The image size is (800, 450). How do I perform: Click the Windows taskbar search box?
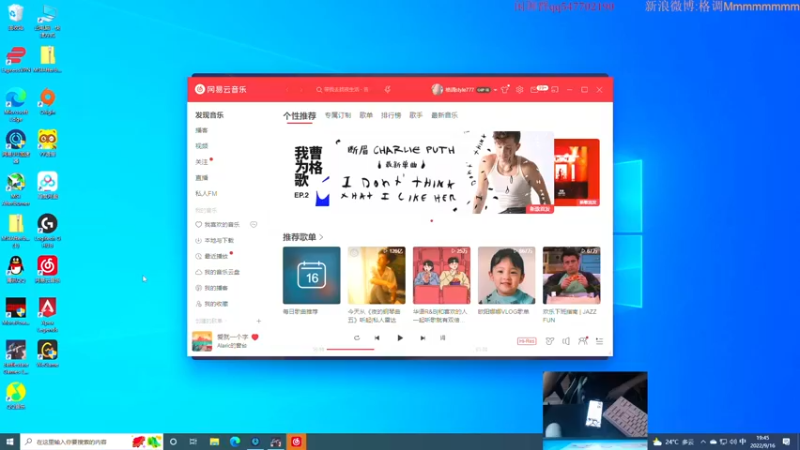[92, 441]
